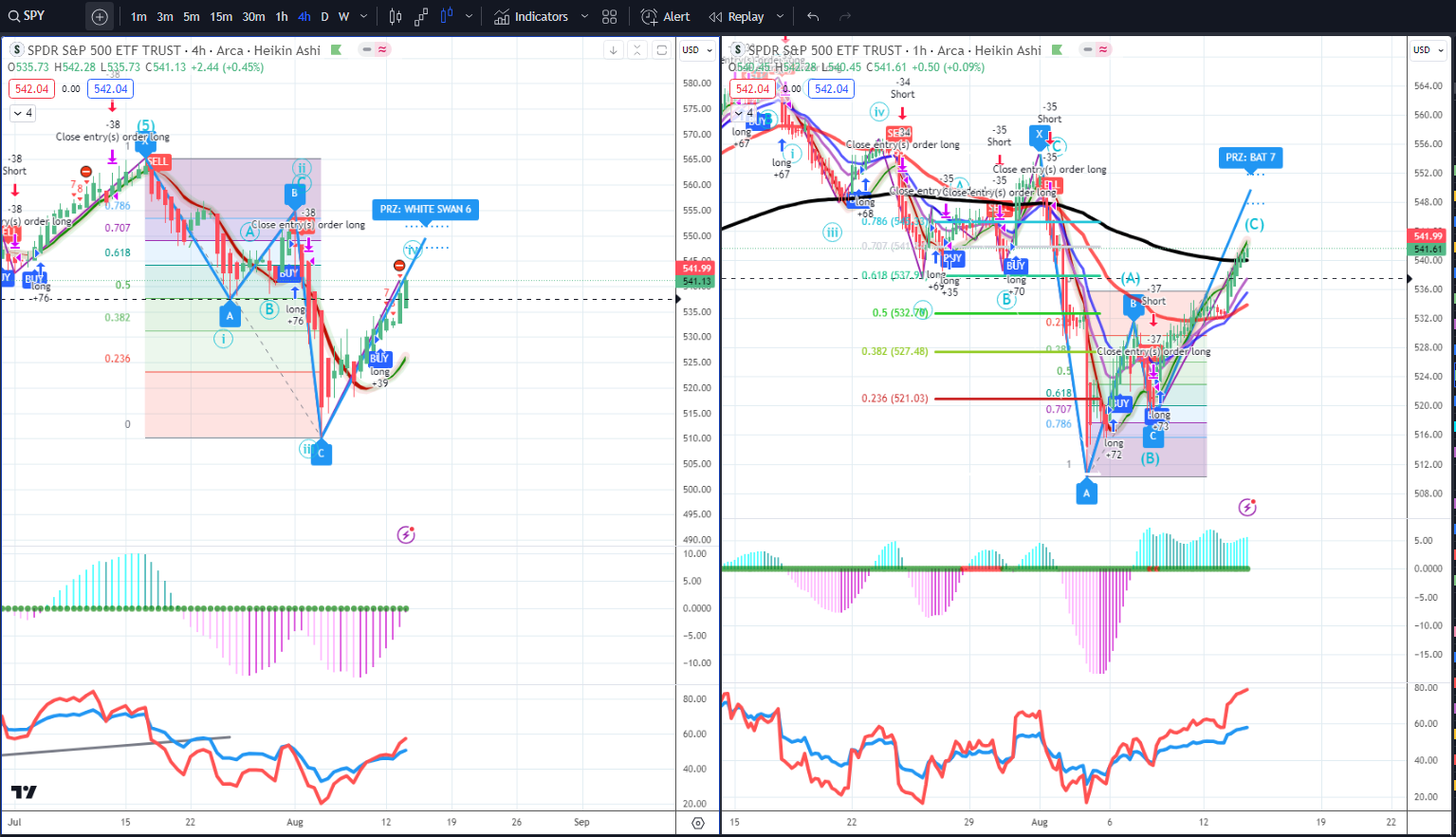Image resolution: width=1456 pixels, height=837 pixels.
Task: Switch to 15m timeframe
Action: [221, 16]
